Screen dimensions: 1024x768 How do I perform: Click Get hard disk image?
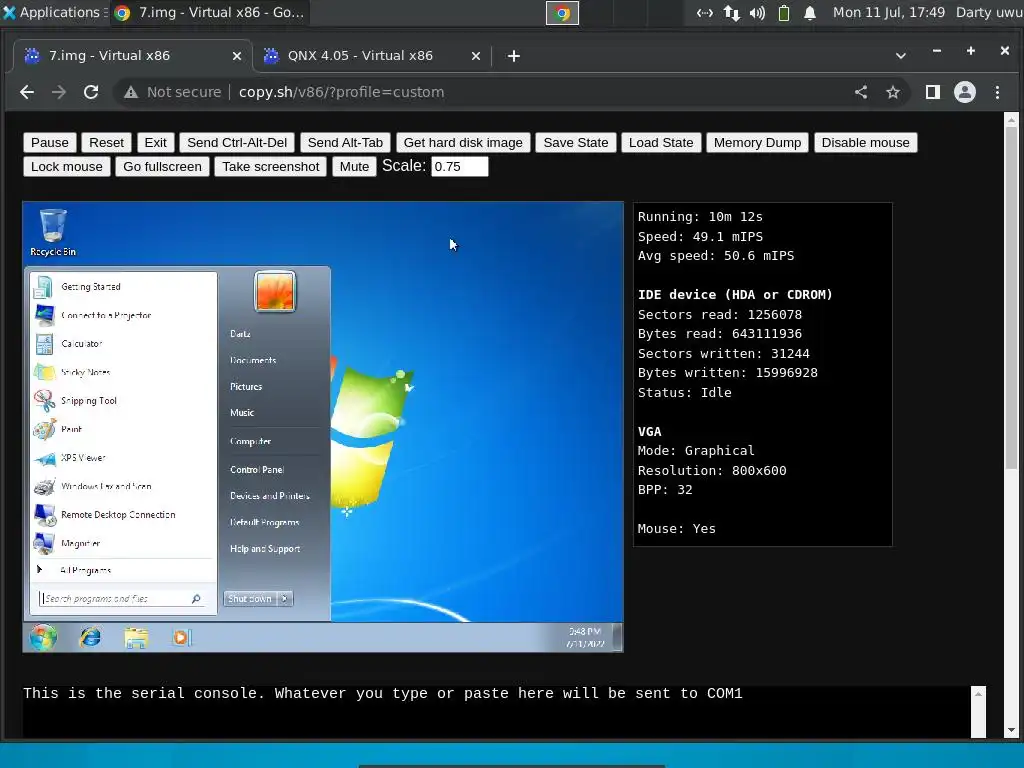click(x=463, y=142)
